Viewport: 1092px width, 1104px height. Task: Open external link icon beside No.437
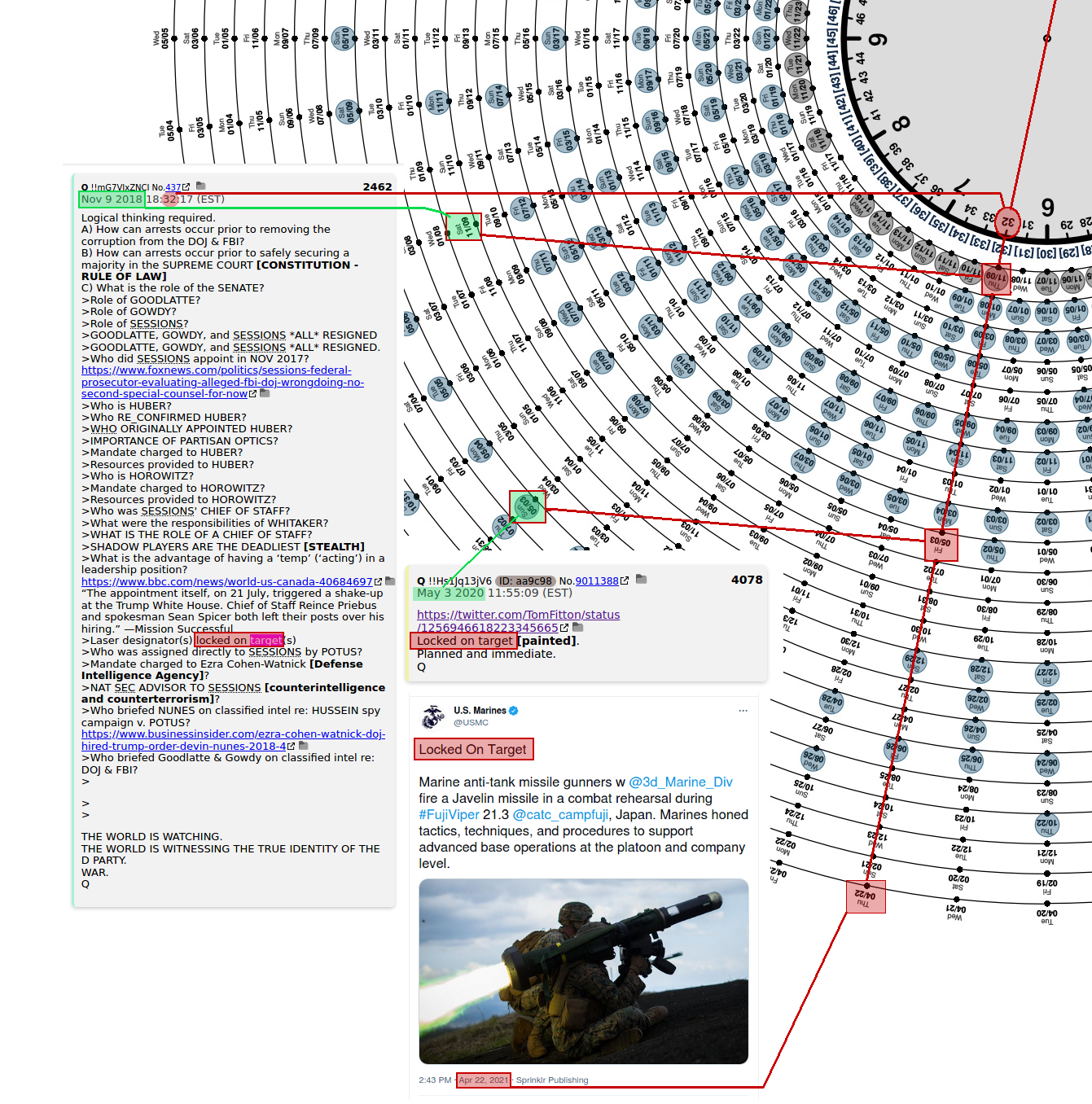coord(186,187)
